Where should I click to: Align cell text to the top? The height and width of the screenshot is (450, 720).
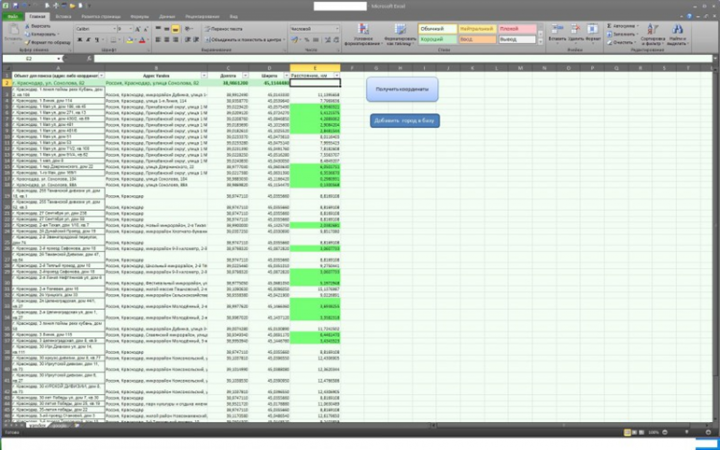tap(158, 29)
